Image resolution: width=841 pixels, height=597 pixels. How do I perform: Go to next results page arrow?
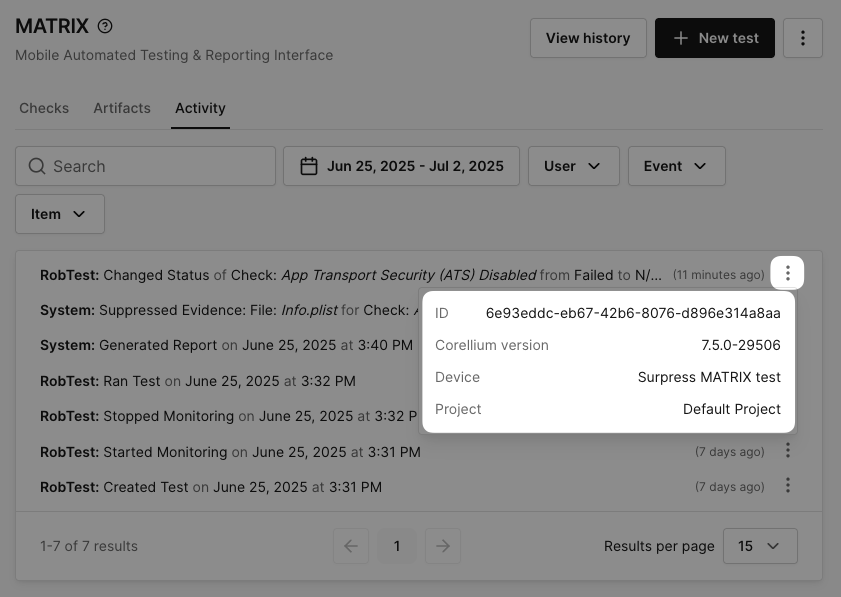[x=442, y=546]
